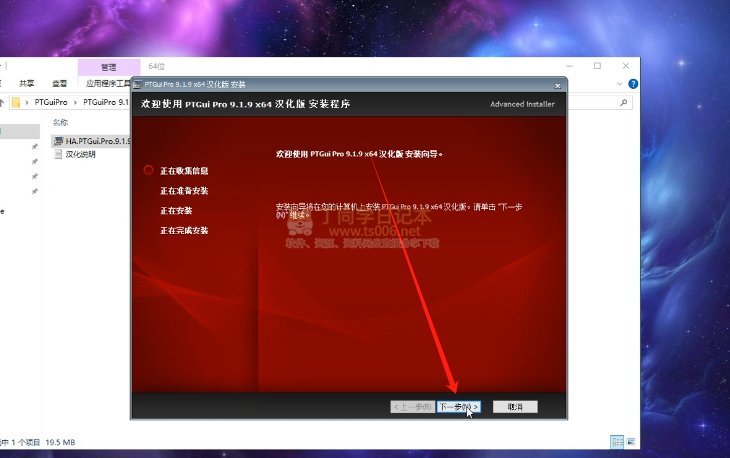Switch to large icons view layout
Image resolution: width=730 pixels, height=458 pixels.
[630, 440]
